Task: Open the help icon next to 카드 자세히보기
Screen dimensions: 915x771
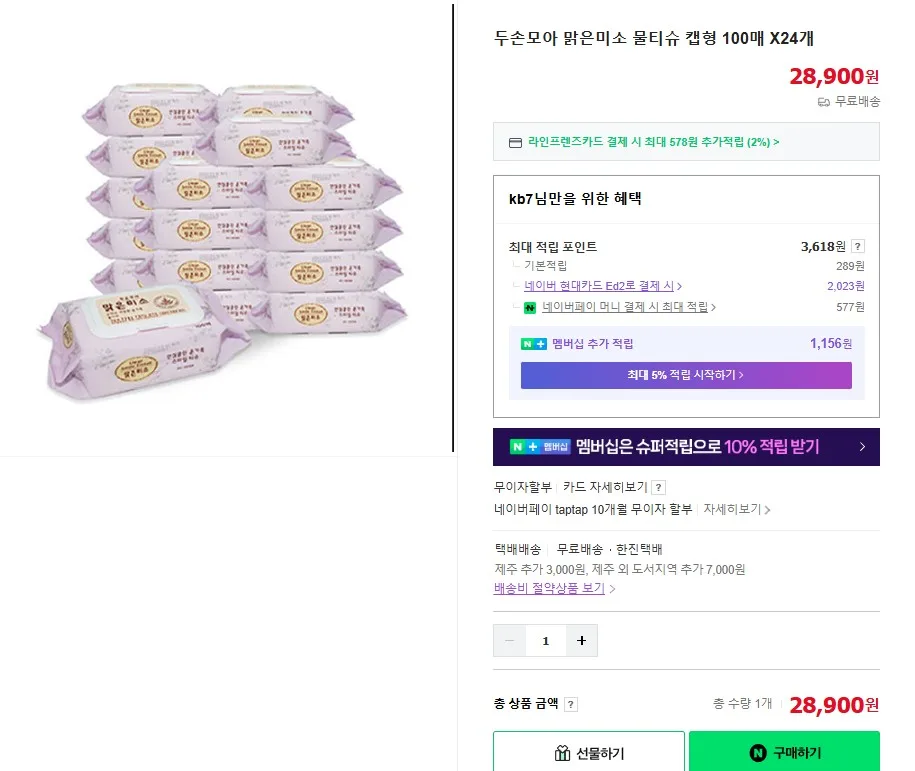Action: (x=659, y=487)
